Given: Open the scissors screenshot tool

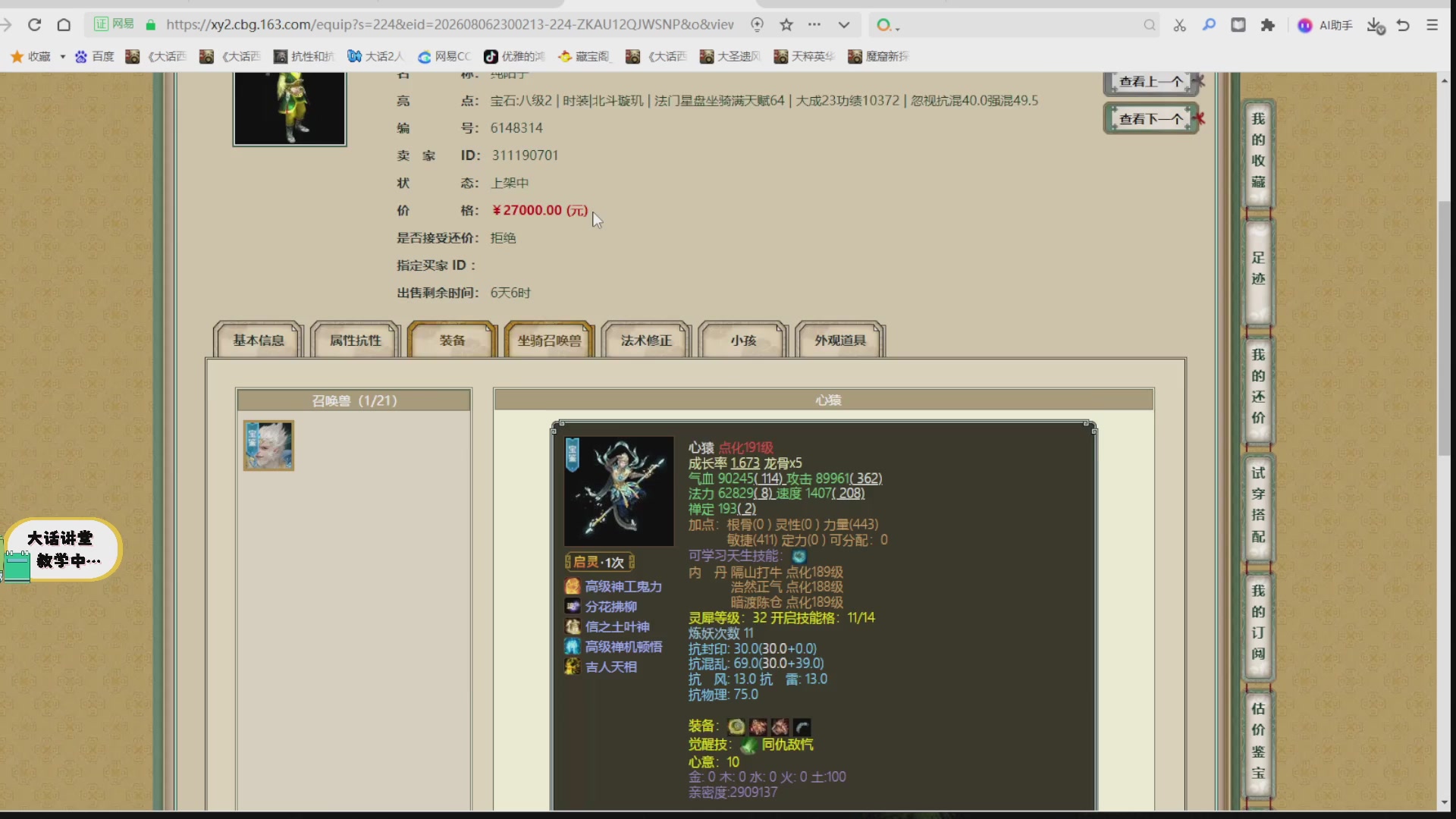Looking at the screenshot, I should pyautogui.click(x=1179, y=25).
